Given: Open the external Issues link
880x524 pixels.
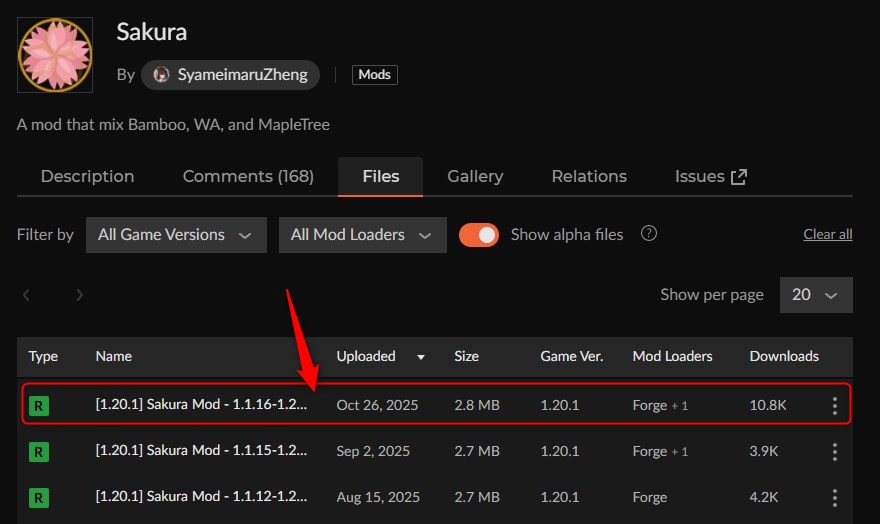Looking at the screenshot, I should point(711,176).
